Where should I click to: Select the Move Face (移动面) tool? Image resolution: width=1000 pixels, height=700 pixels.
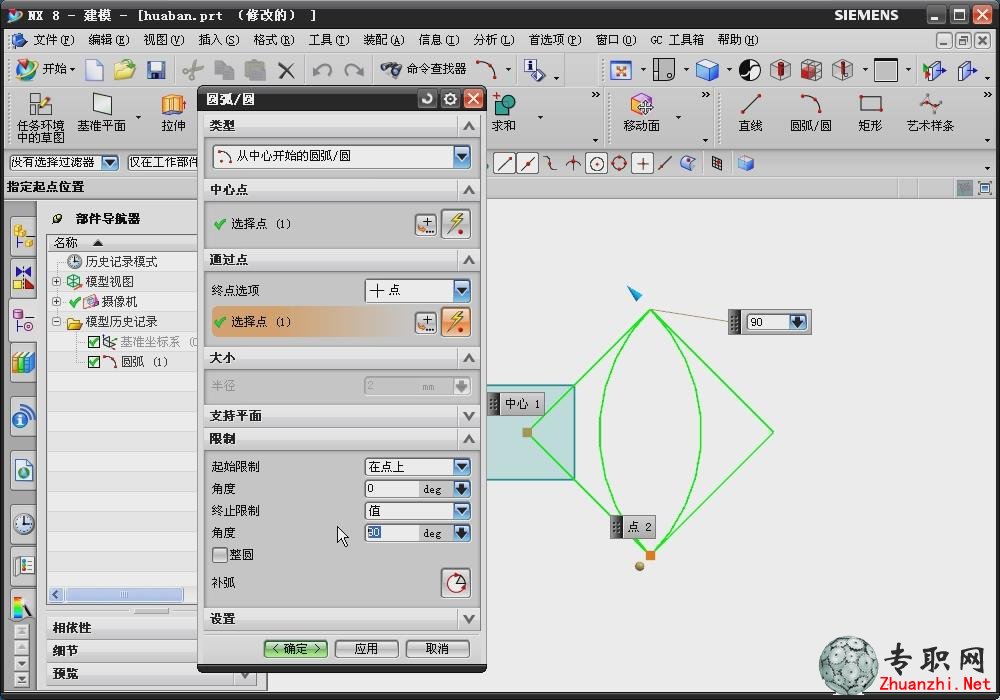pos(642,113)
